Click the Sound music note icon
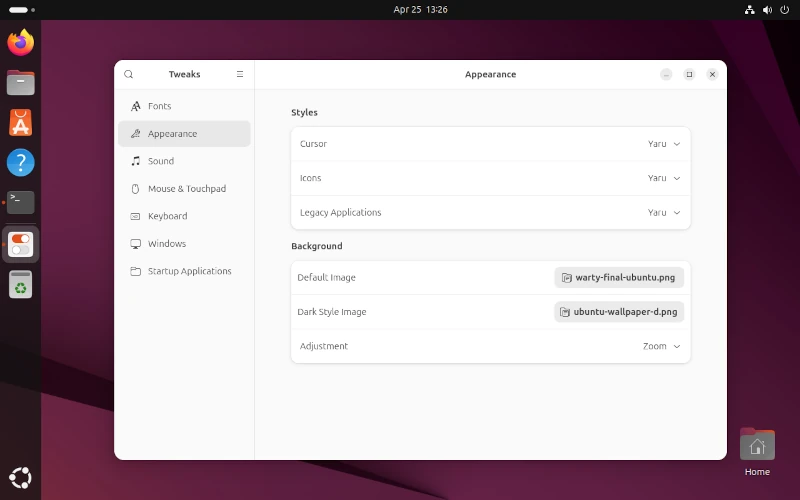 click(135, 161)
